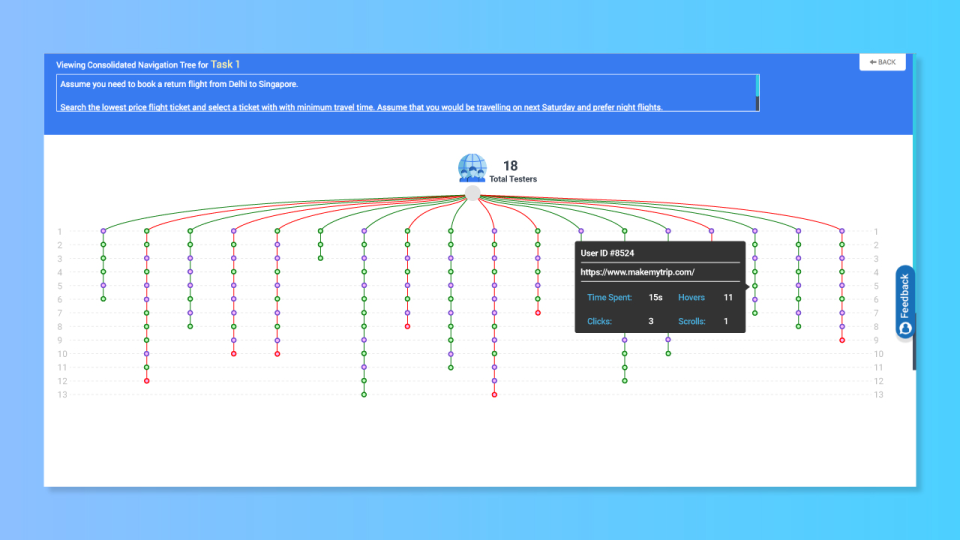Open the Feedback side tab
The width and height of the screenshot is (960, 540).
[905, 302]
